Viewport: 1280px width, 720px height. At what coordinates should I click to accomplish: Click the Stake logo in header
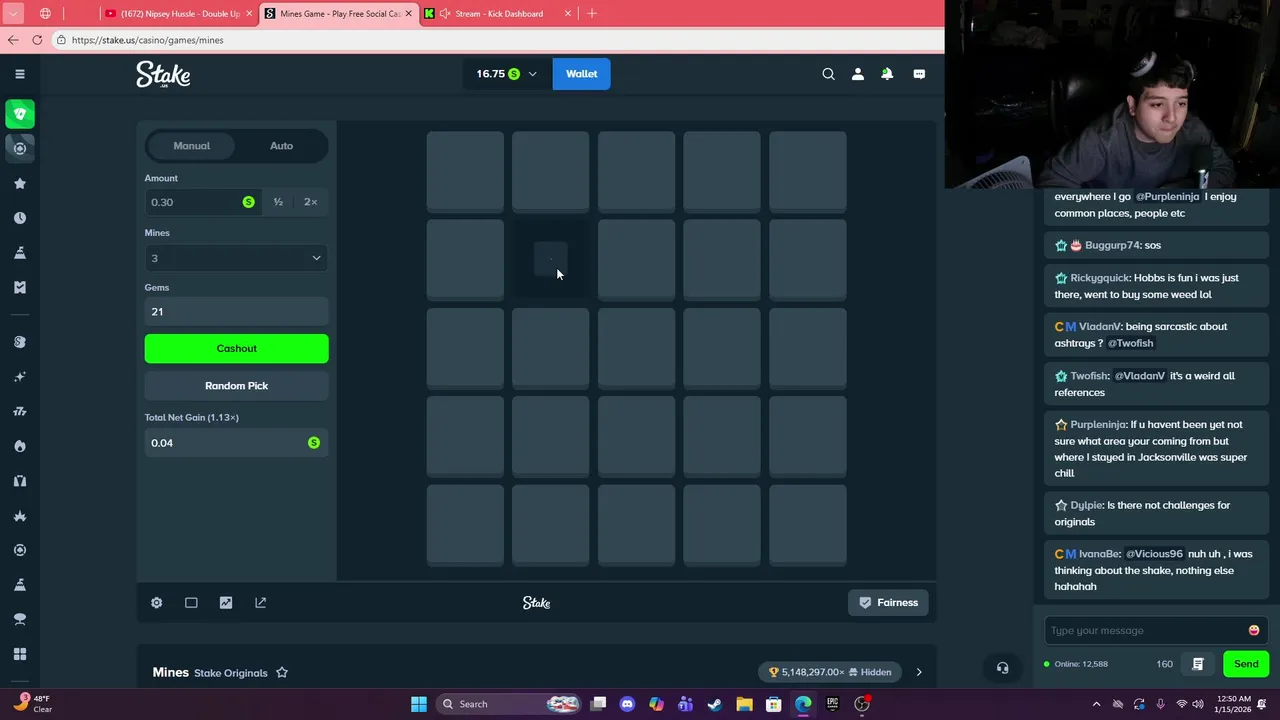163,74
